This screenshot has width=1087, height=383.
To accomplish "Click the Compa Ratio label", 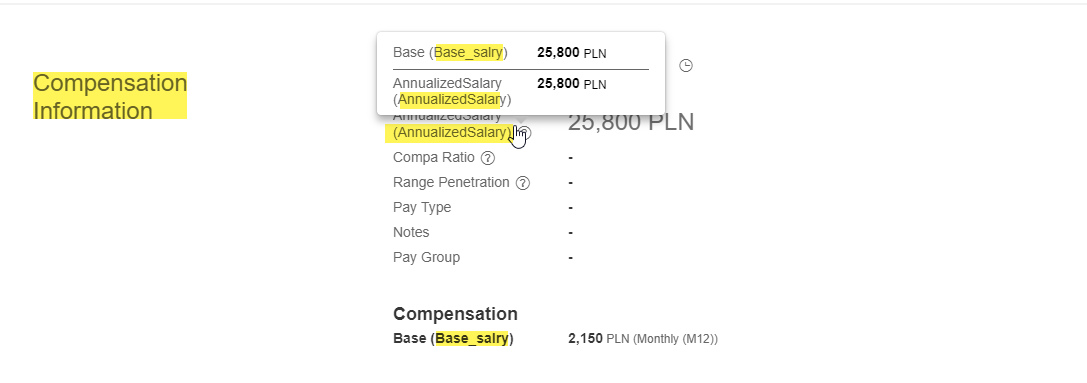I will coord(434,158).
